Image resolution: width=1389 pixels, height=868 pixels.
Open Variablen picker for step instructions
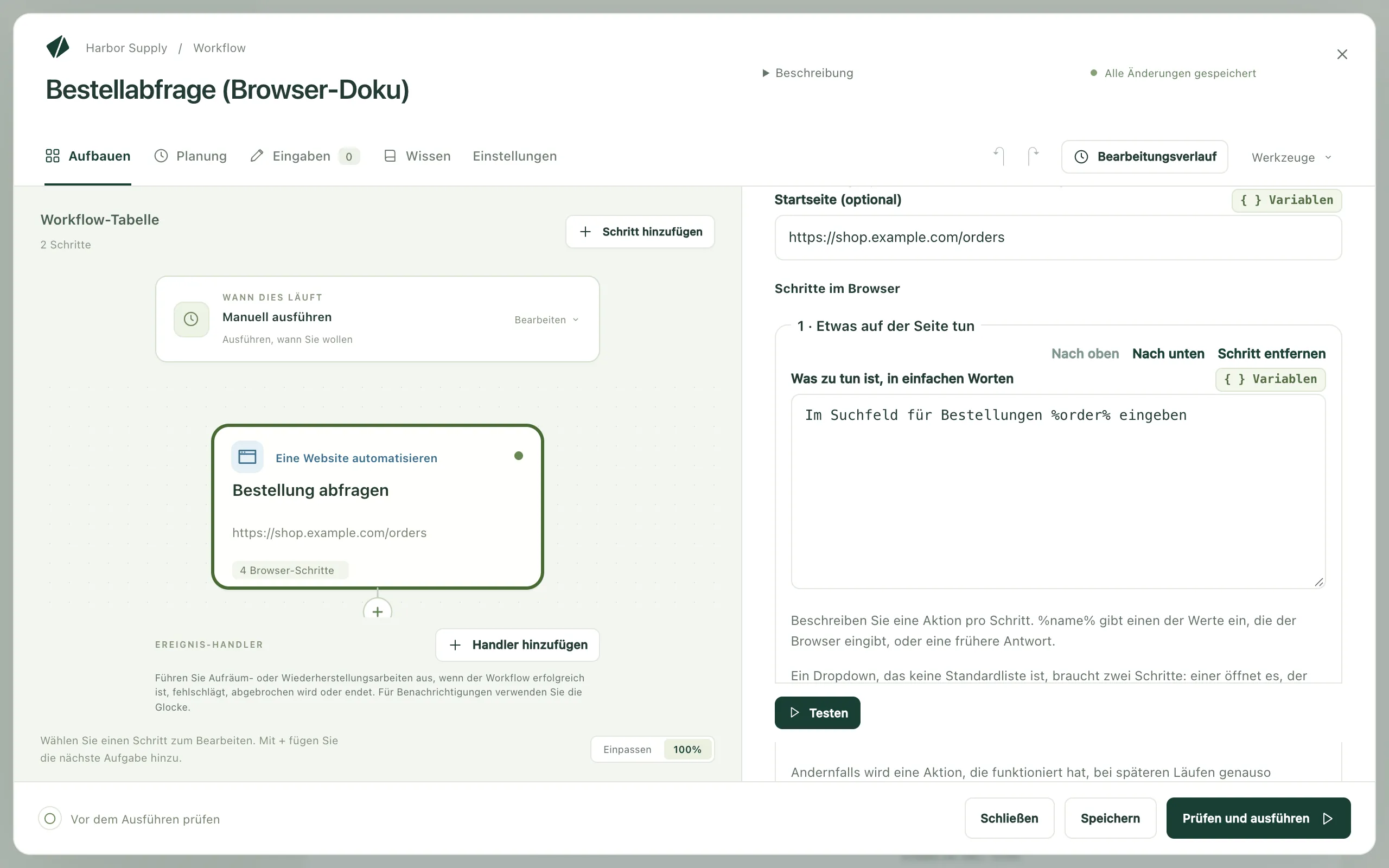(x=1270, y=379)
